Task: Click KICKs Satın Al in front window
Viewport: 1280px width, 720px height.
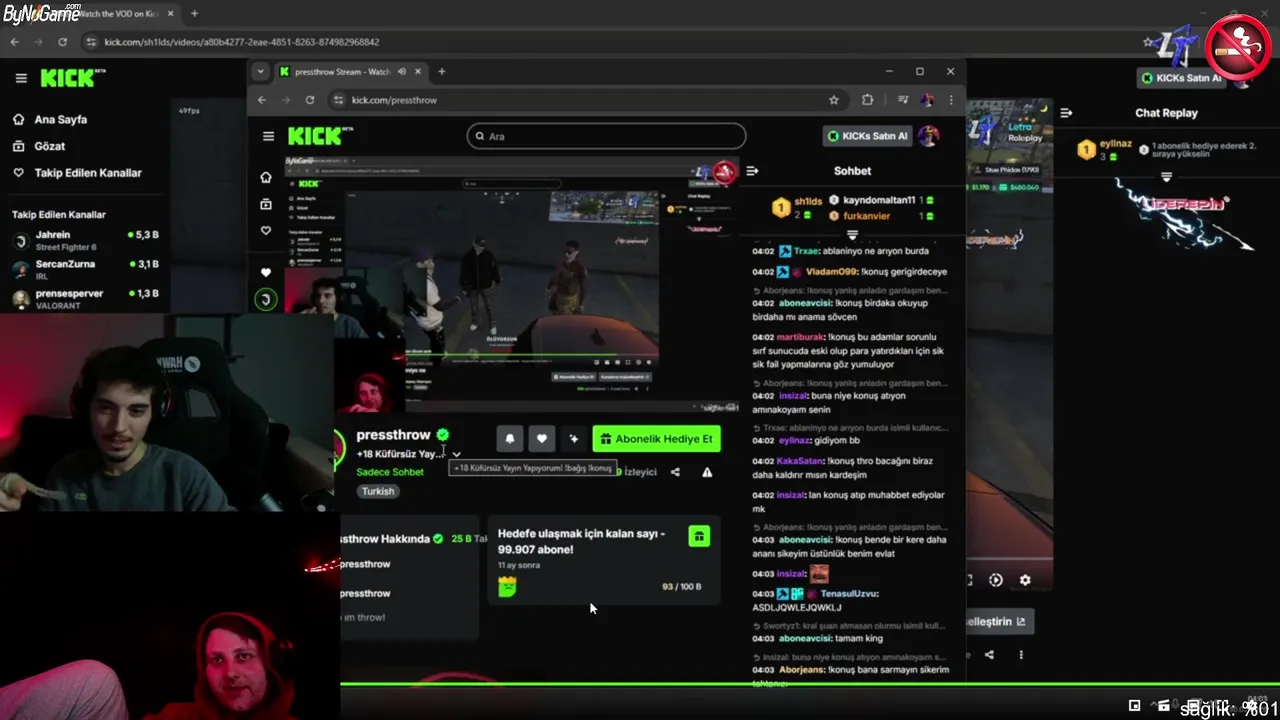Action: point(867,136)
